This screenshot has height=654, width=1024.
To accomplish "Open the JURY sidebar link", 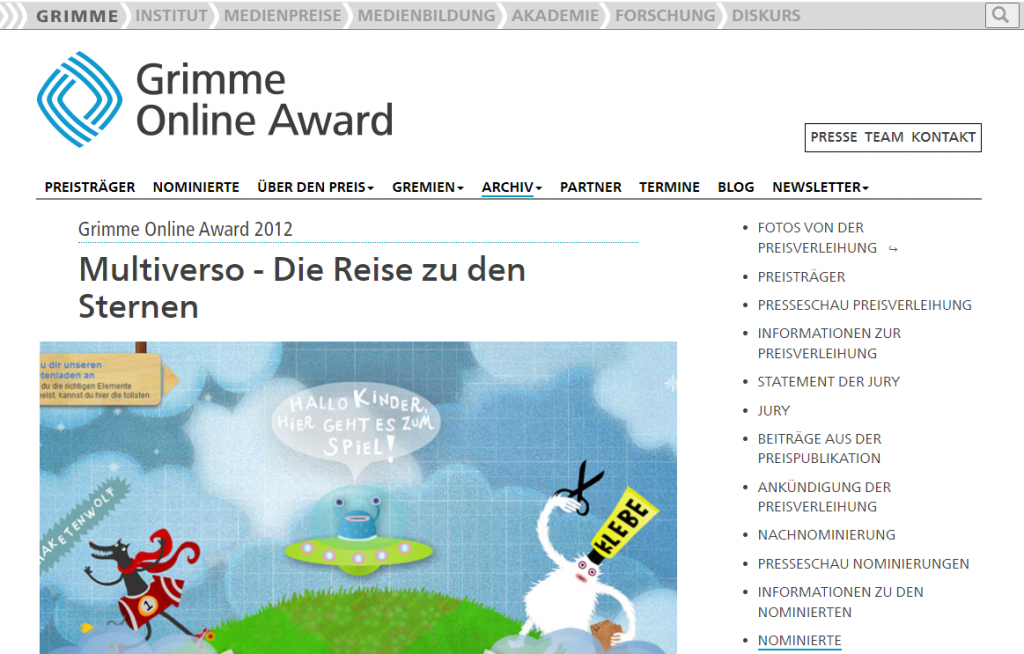I will (x=774, y=411).
